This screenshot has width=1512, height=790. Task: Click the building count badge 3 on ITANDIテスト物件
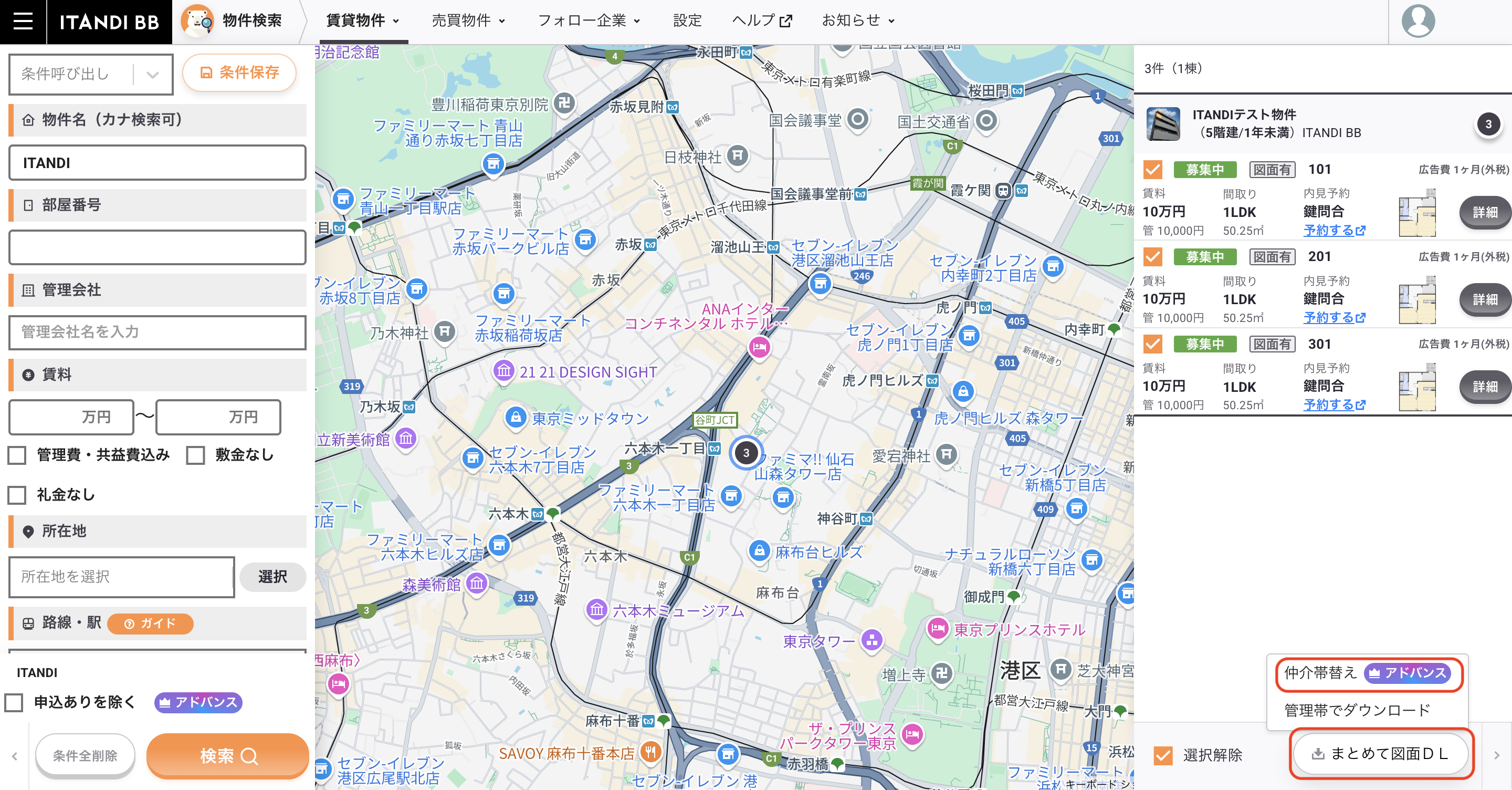(x=1488, y=124)
